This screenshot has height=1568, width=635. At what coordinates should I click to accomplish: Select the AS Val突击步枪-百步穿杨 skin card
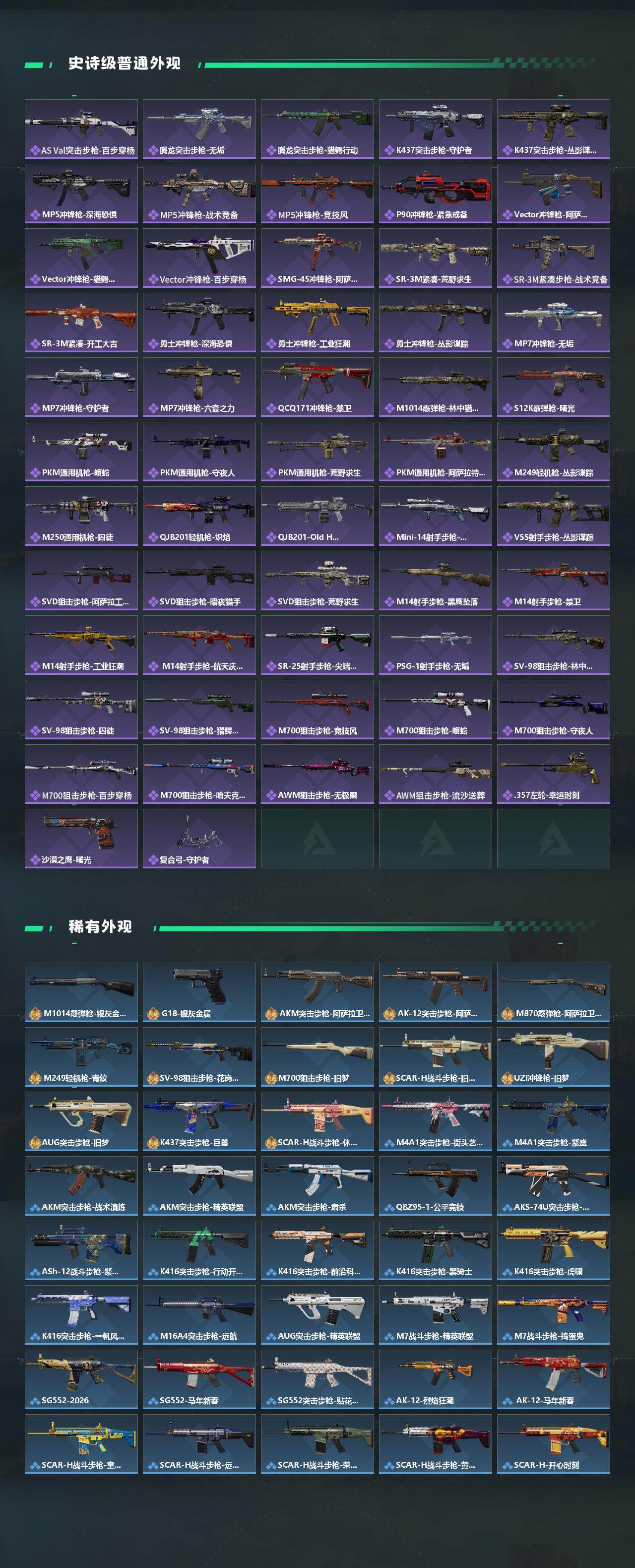click(81, 129)
